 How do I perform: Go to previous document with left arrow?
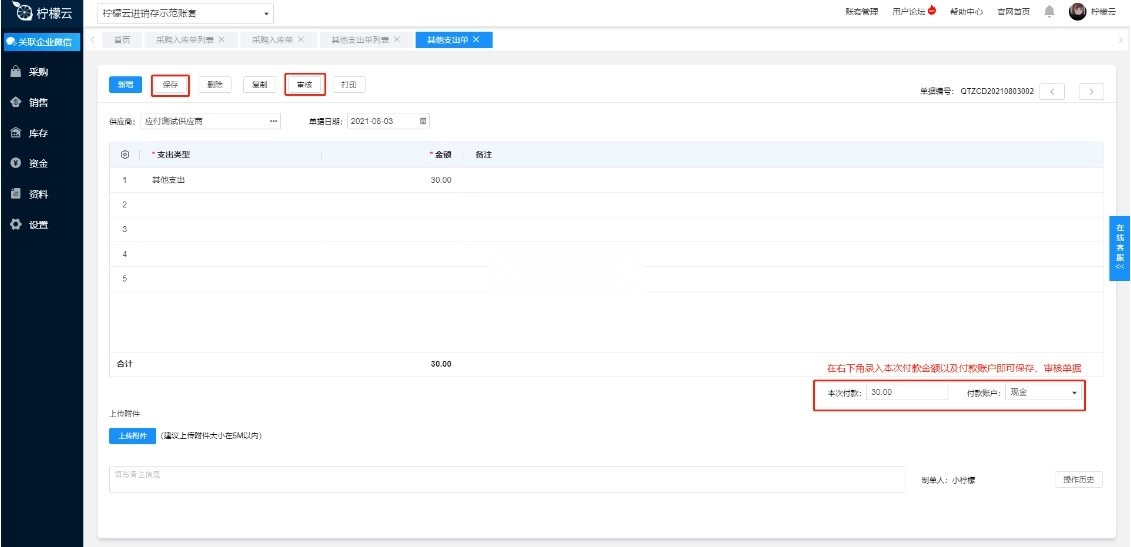(x=1052, y=91)
